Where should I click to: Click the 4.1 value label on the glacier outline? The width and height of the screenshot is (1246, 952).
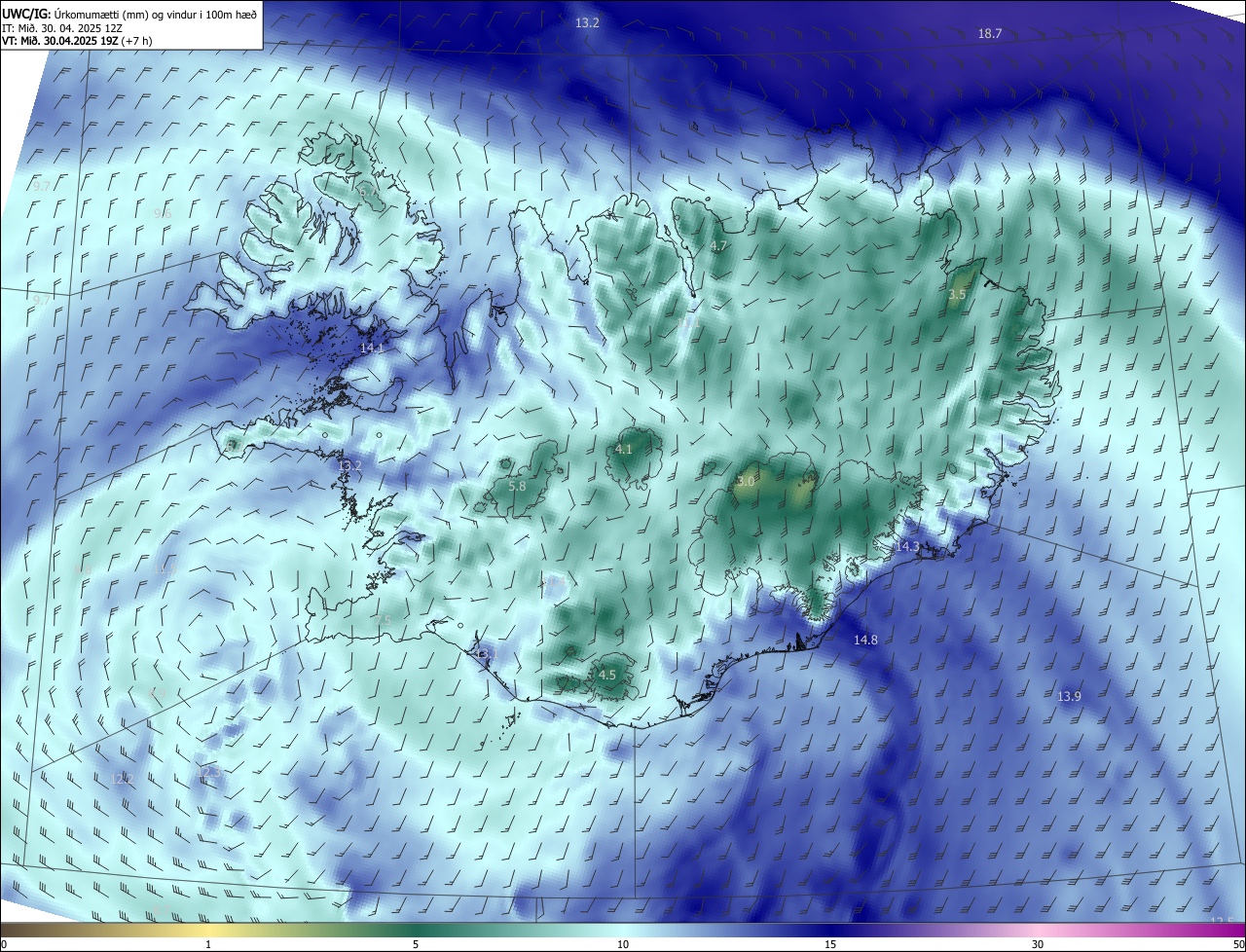(624, 449)
